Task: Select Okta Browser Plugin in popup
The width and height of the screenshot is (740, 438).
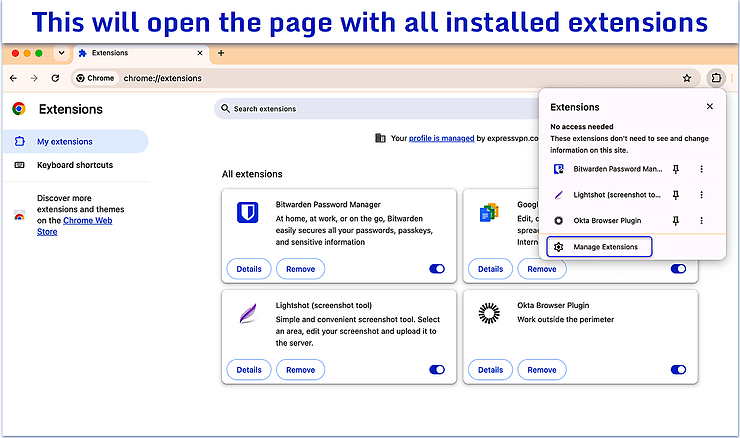Action: (x=607, y=220)
